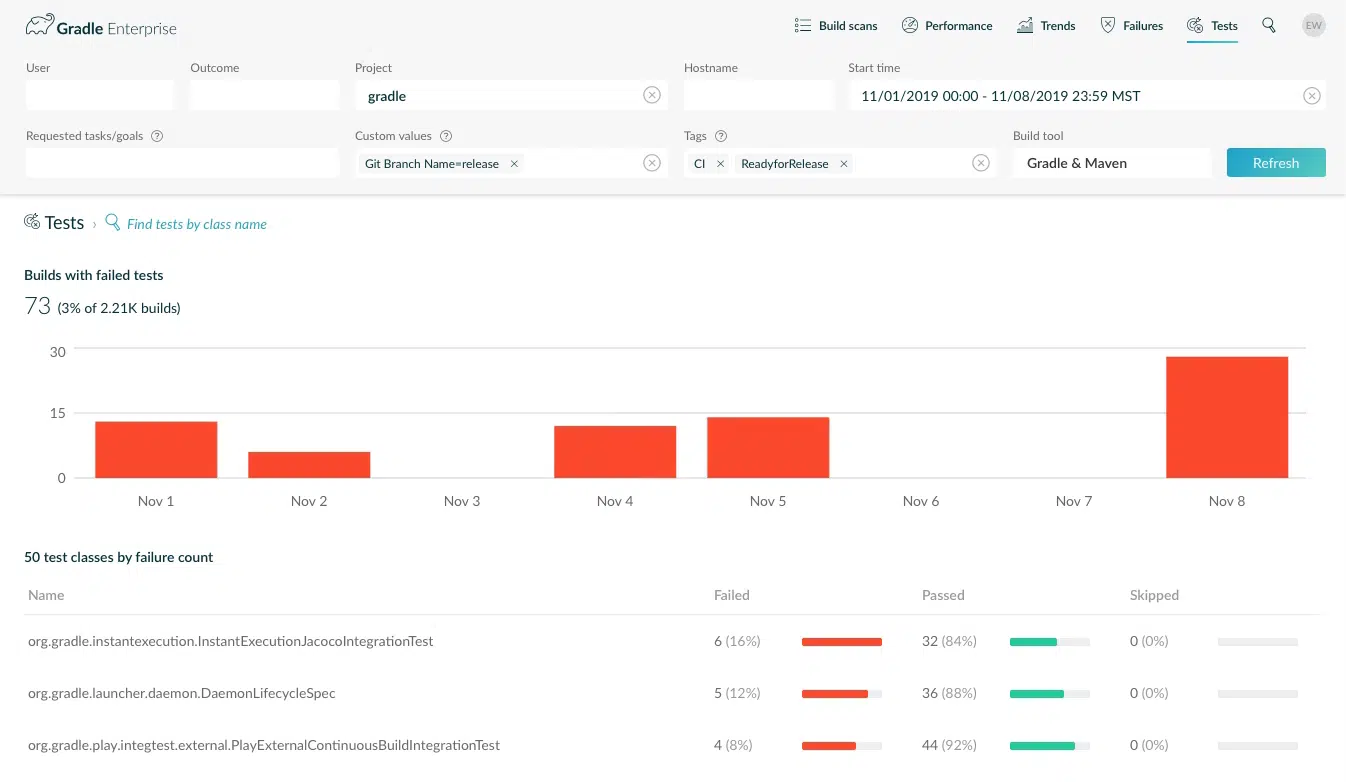Open the search magnifier icon in header

[1269, 26]
